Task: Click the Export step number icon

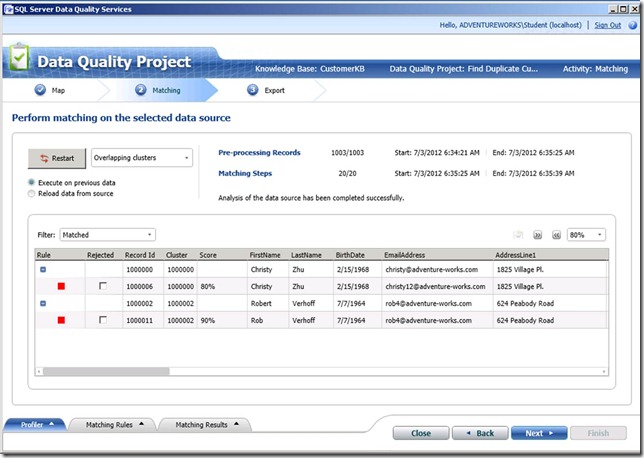Action: click(x=253, y=90)
